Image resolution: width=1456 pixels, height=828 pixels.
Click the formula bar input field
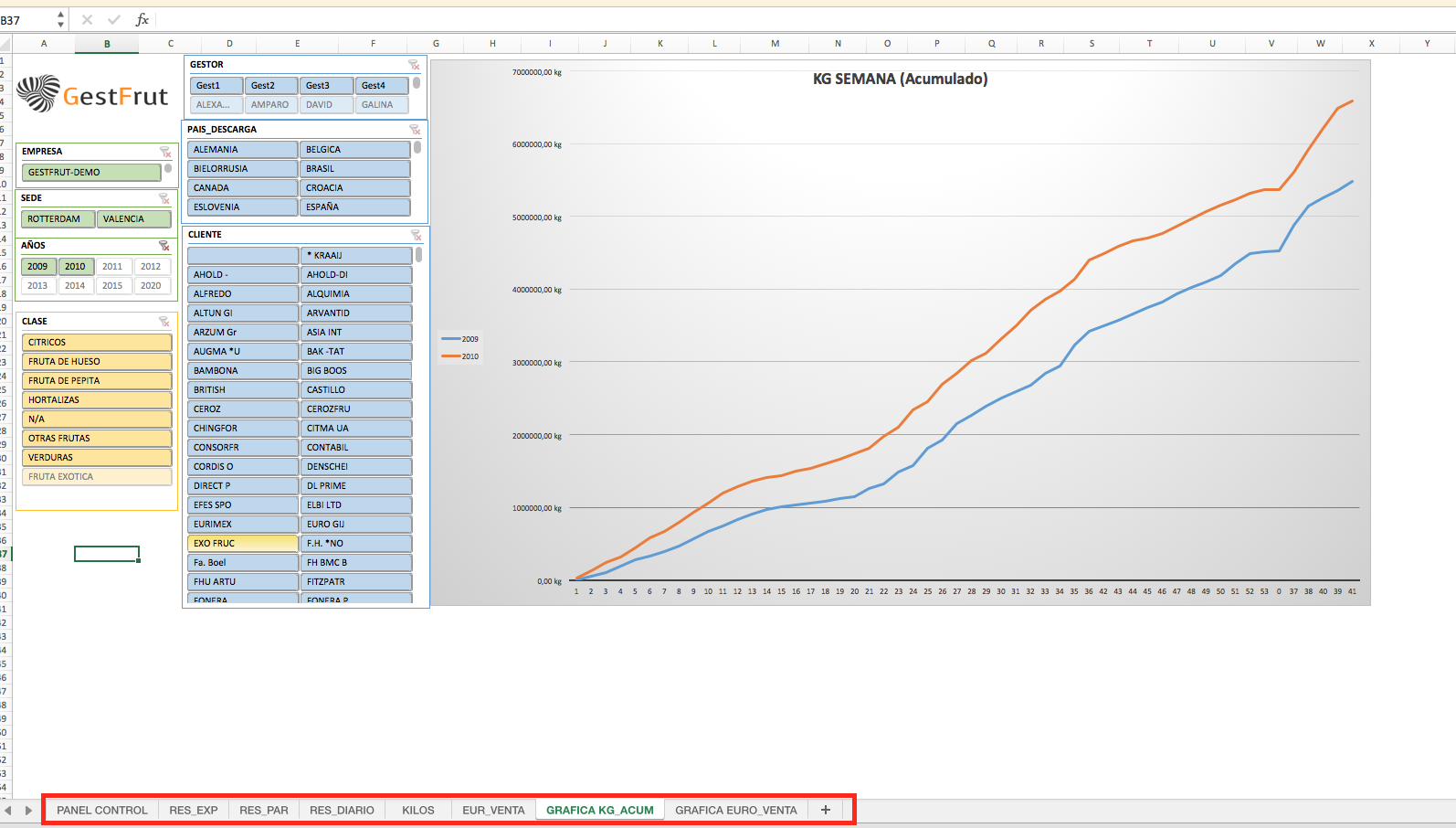(731, 19)
